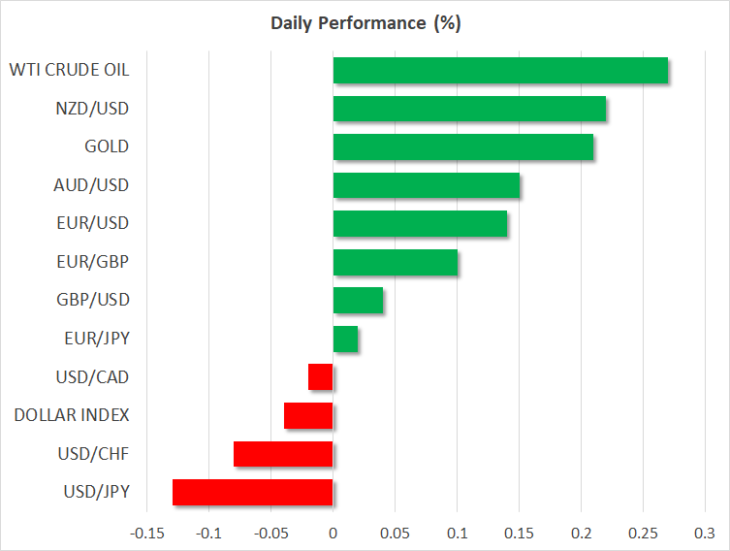Click the USD/CHF red bar
This screenshot has height=551, width=730.
click(283, 454)
